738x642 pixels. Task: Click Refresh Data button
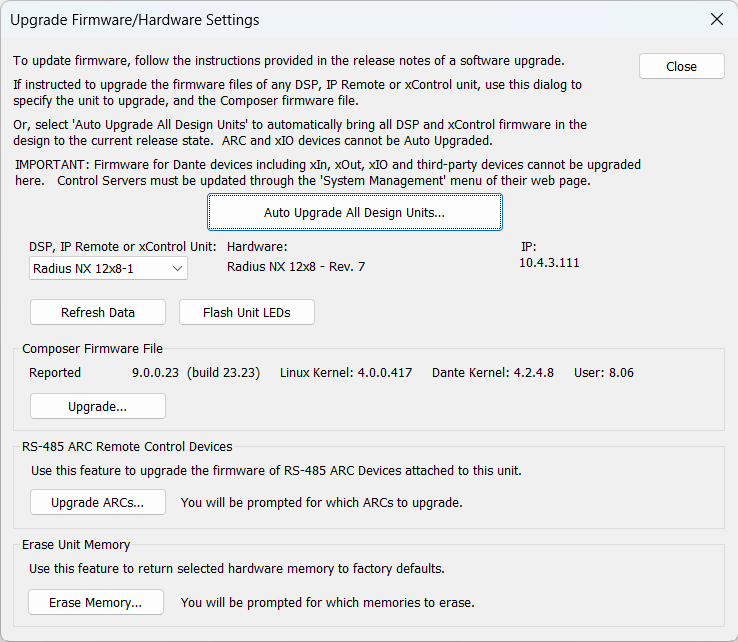pyautogui.click(x=98, y=313)
